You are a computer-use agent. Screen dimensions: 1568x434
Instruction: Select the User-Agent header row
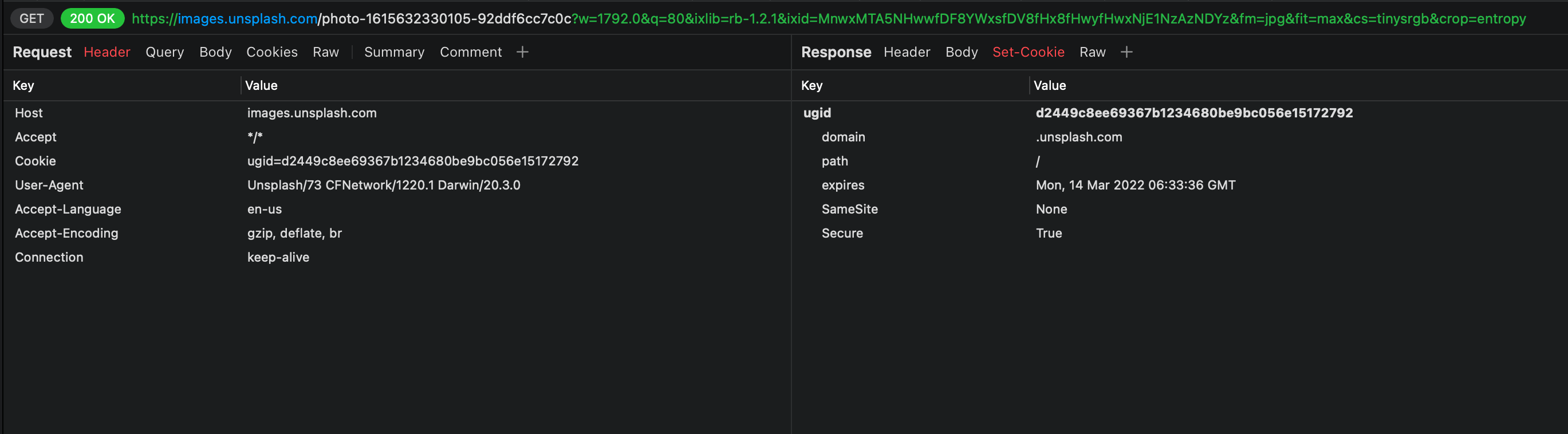(x=49, y=184)
